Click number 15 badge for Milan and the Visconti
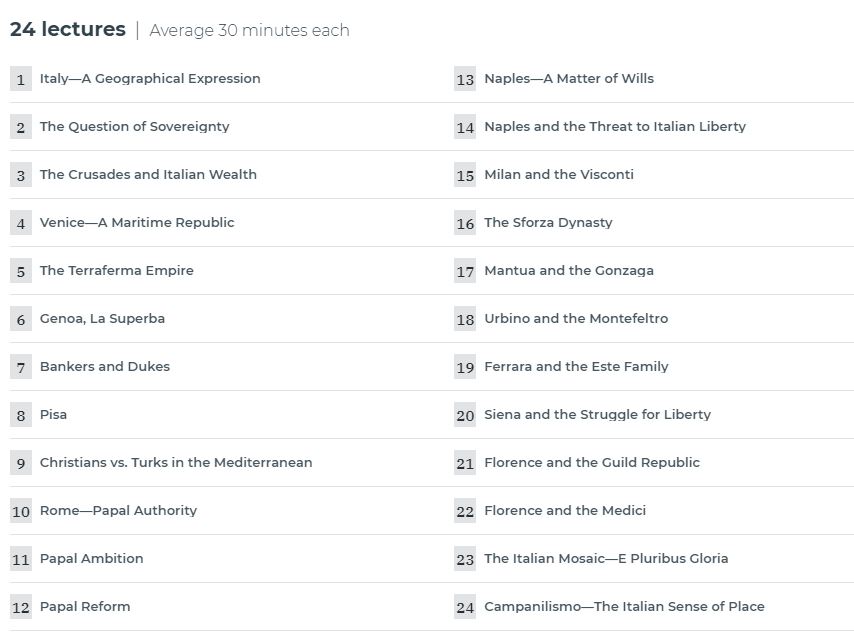This screenshot has height=636, width=854. coord(465,175)
